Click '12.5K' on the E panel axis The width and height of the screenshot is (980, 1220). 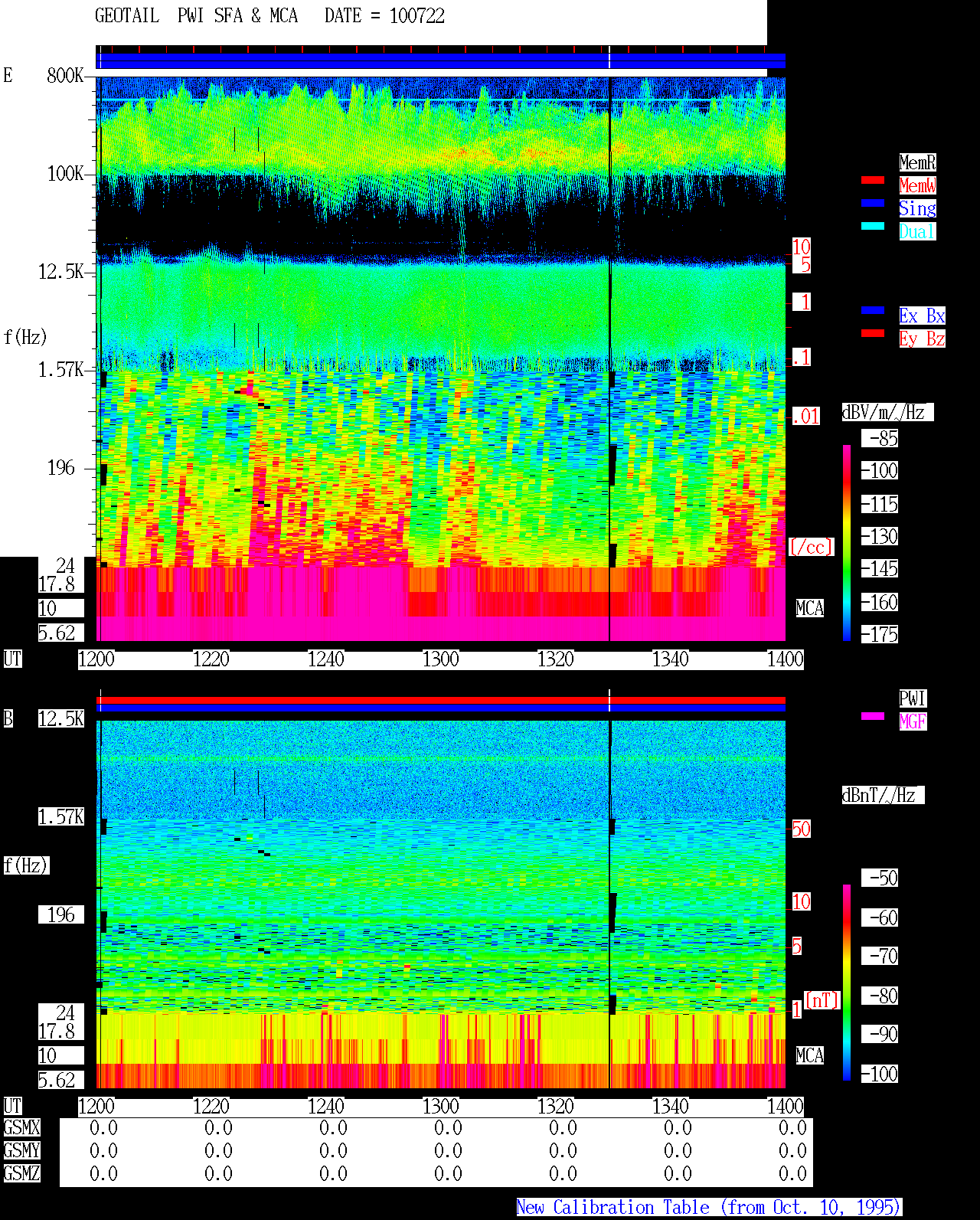tap(61, 271)
